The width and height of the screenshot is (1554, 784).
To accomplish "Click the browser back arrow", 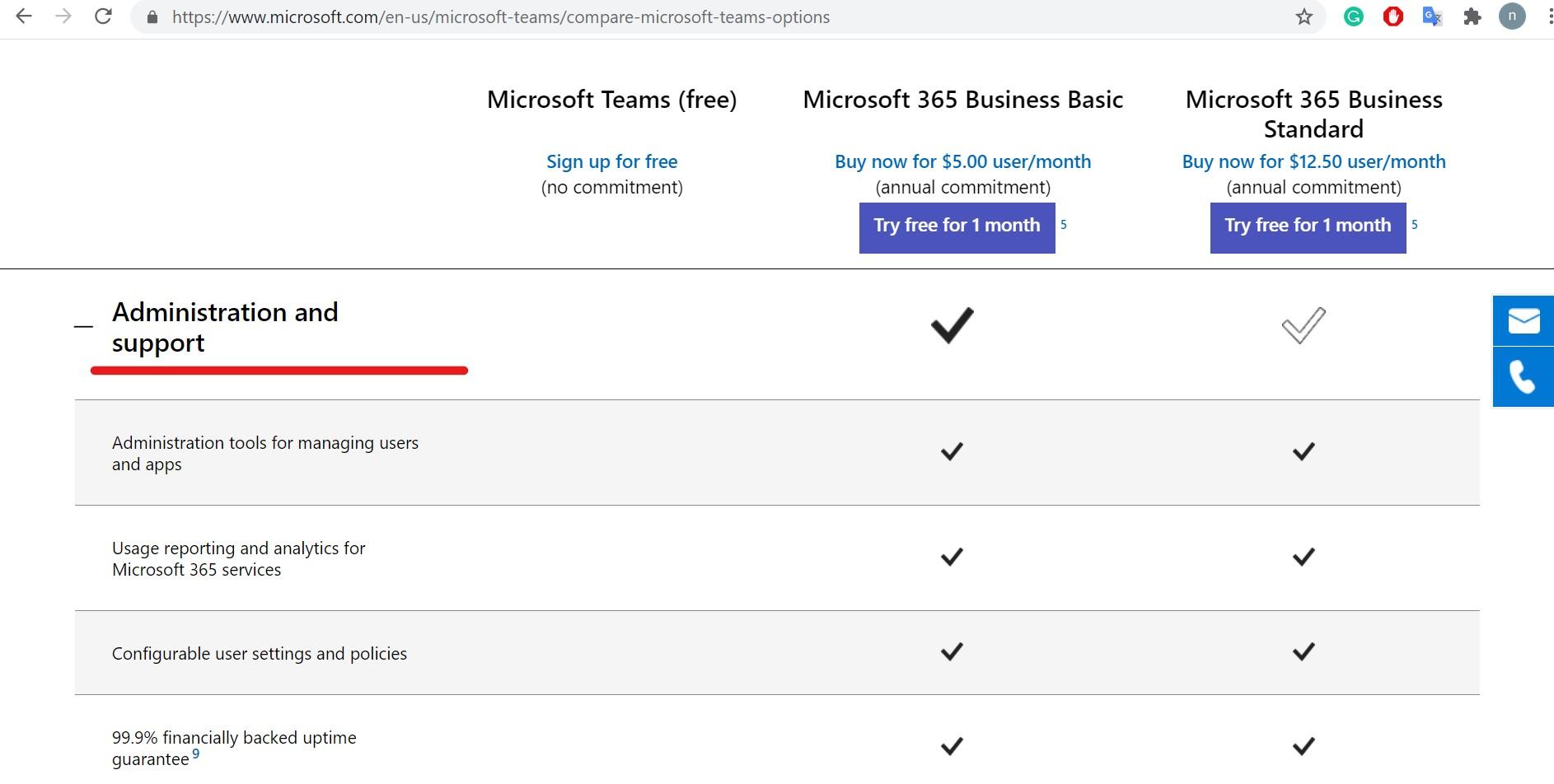I will [x=24, y=16].
